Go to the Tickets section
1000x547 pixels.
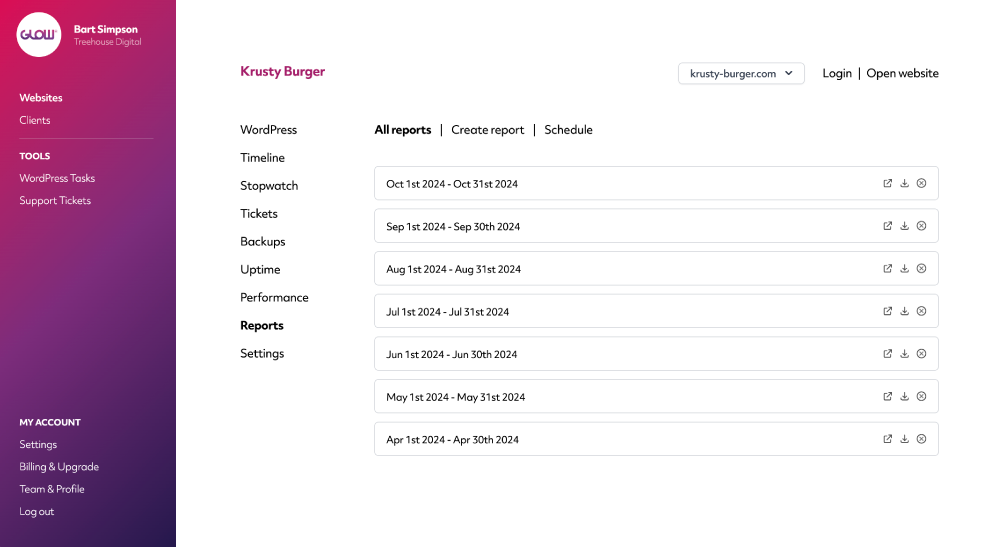[259, 214]
